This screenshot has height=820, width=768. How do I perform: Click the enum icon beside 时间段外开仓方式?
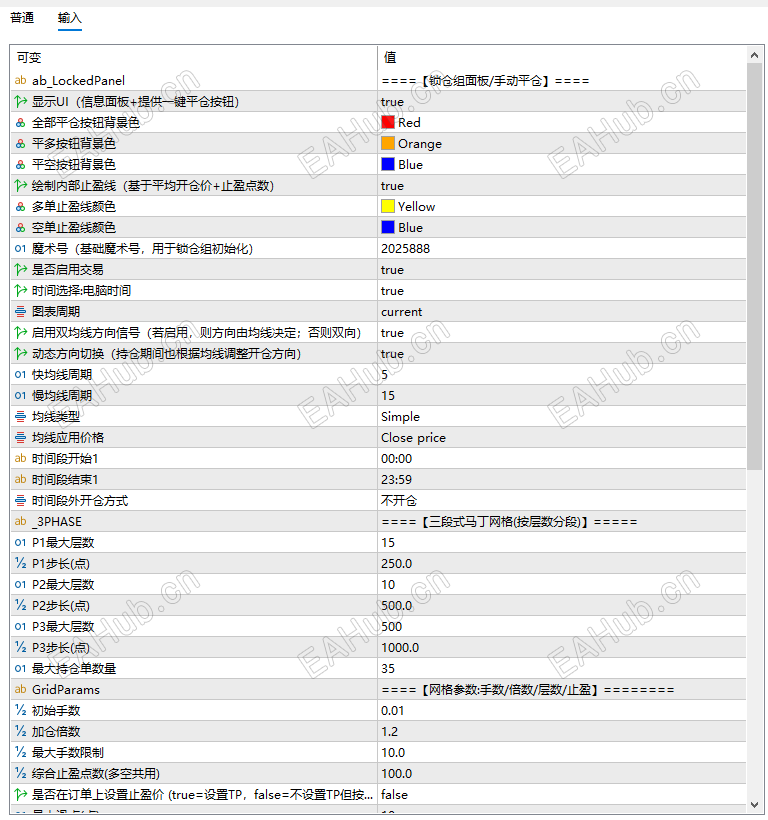click(20, 500)
